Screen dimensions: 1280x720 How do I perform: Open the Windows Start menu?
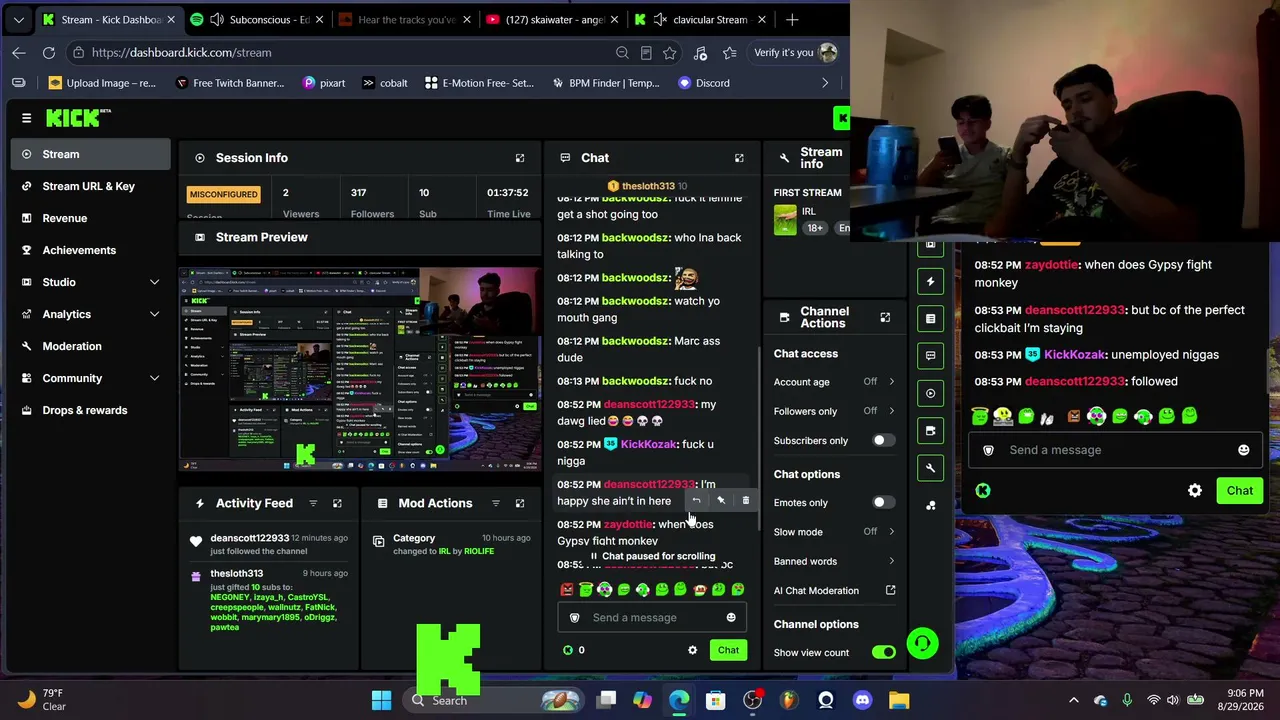(381, 700)
